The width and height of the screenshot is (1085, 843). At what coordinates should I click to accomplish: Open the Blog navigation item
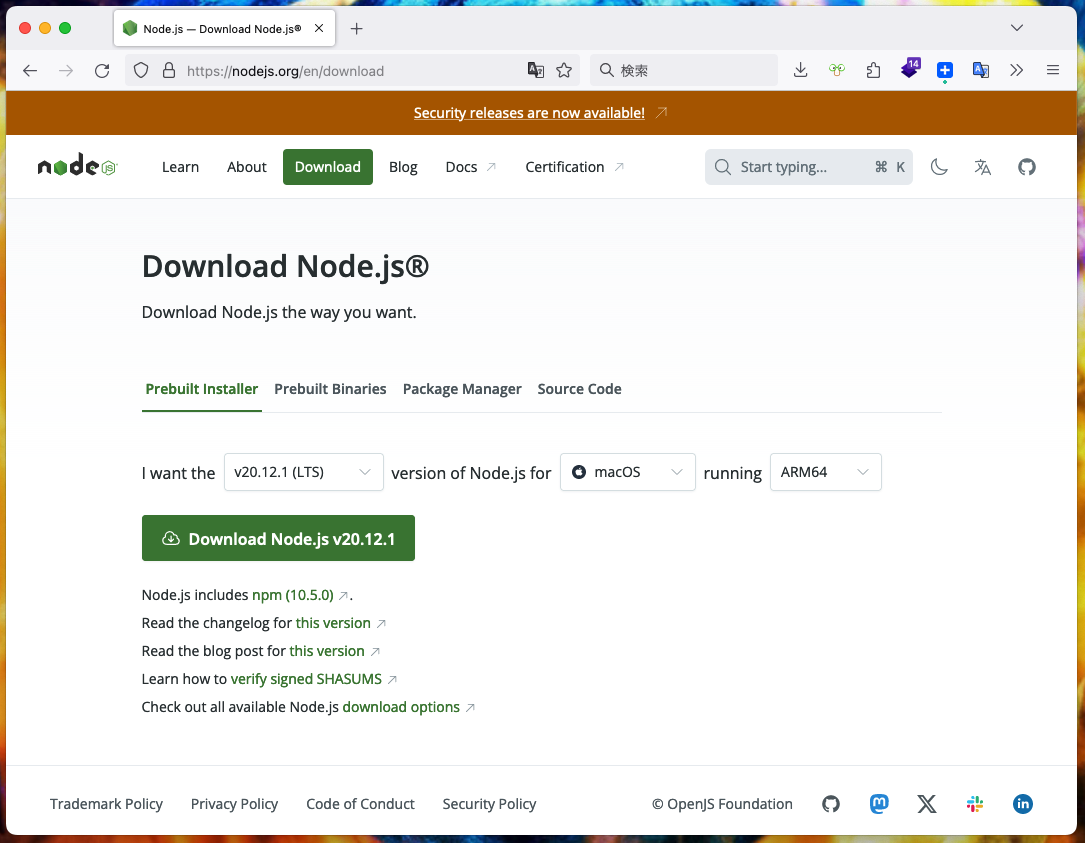tap(403, 167)
